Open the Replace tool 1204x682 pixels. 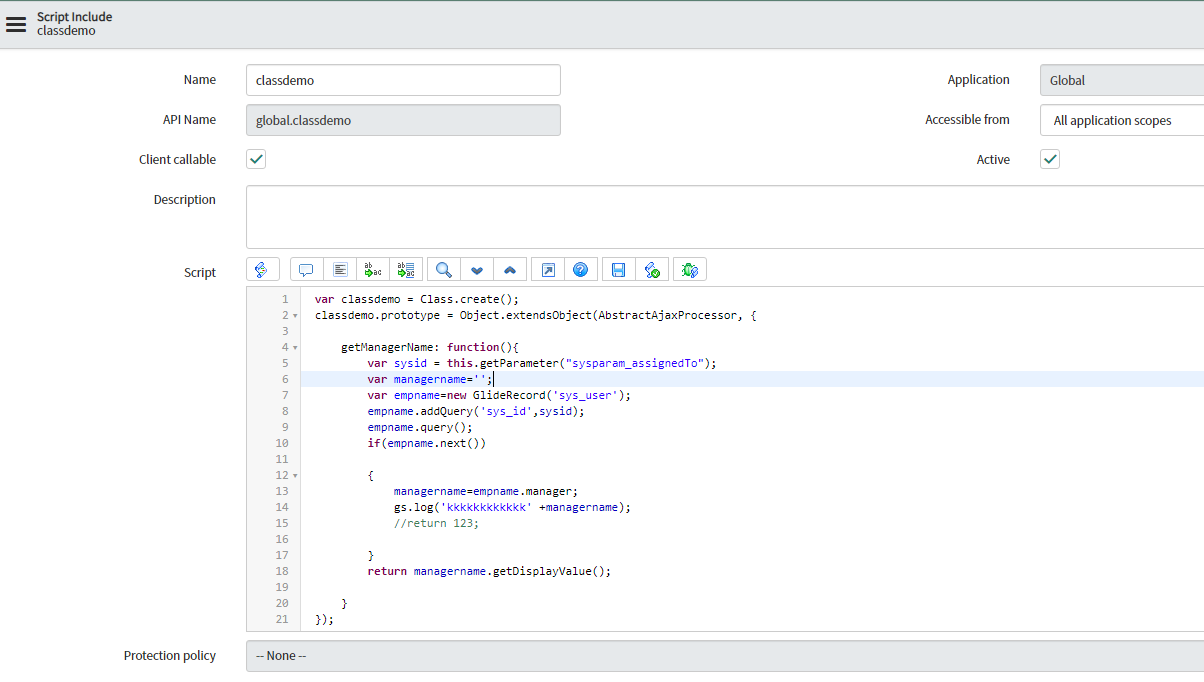[x=372, y=269]
